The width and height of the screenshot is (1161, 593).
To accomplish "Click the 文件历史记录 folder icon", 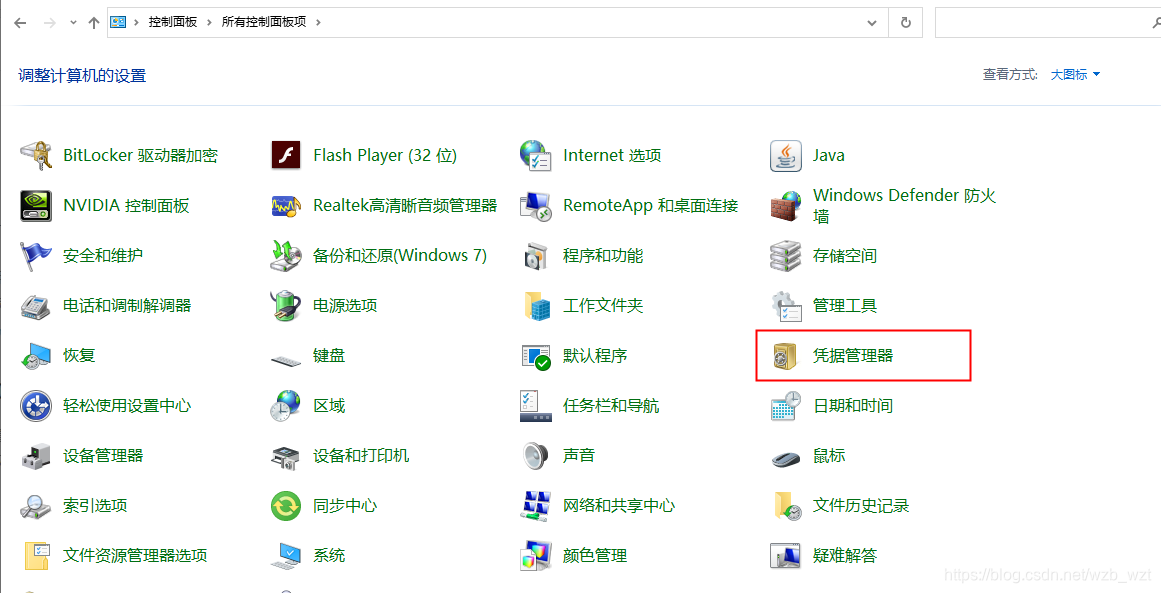I will point(786,506).
